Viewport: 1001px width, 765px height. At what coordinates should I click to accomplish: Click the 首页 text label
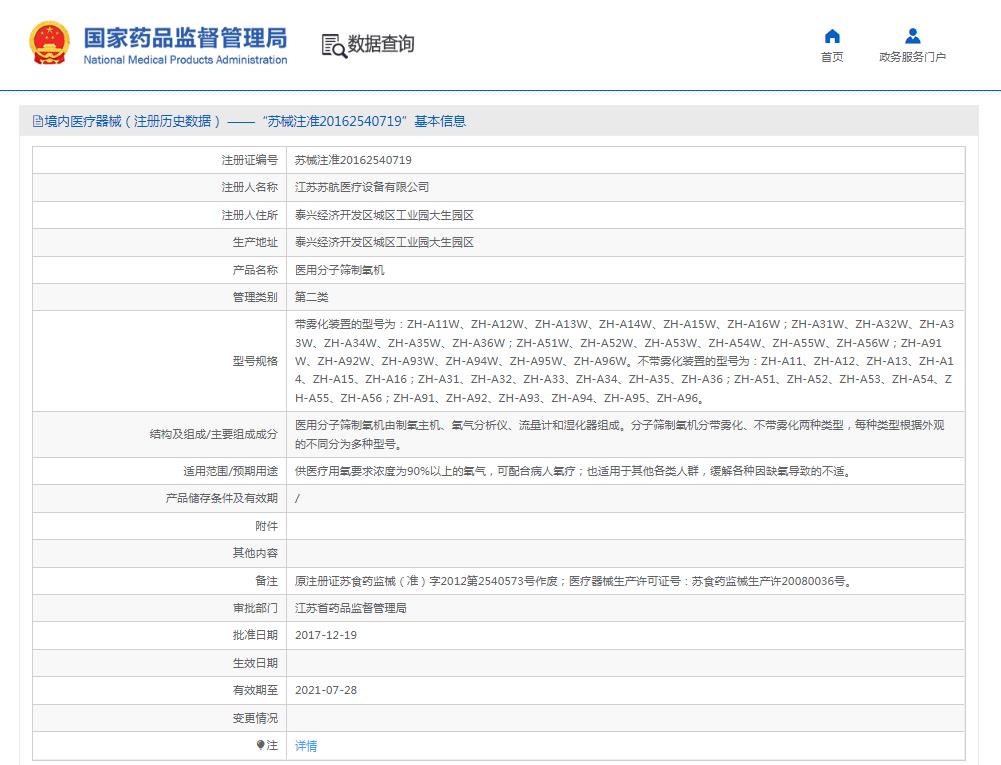pos(831,58)
